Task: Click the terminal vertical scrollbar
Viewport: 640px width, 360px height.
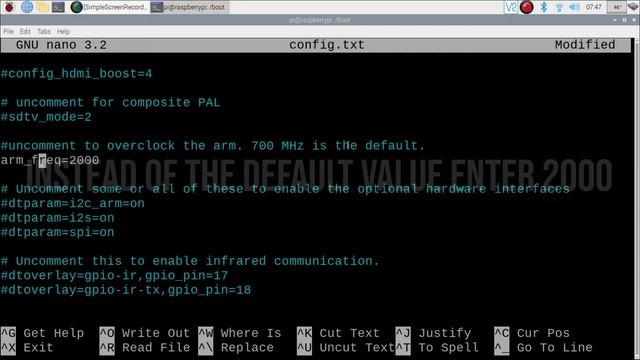Action: click(x=637, y=198)
